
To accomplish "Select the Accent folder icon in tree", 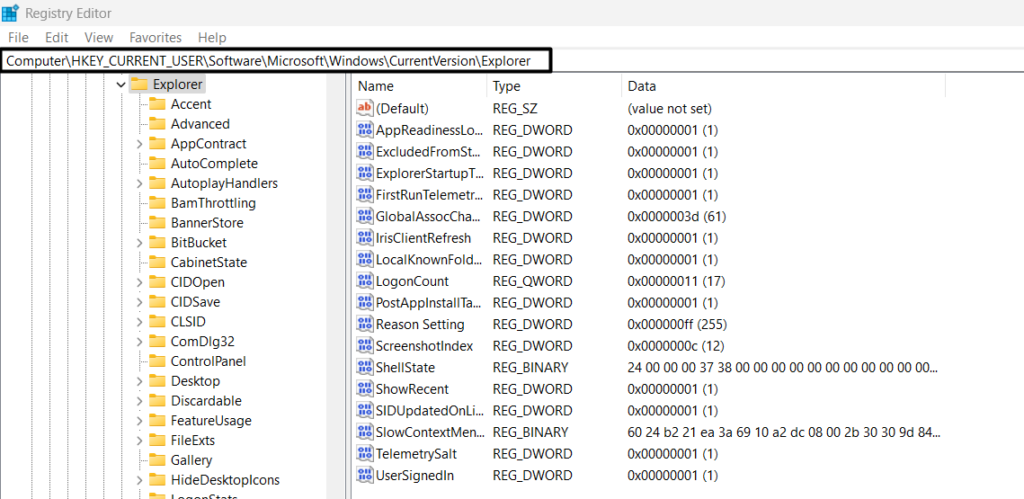I will (157, 104).
